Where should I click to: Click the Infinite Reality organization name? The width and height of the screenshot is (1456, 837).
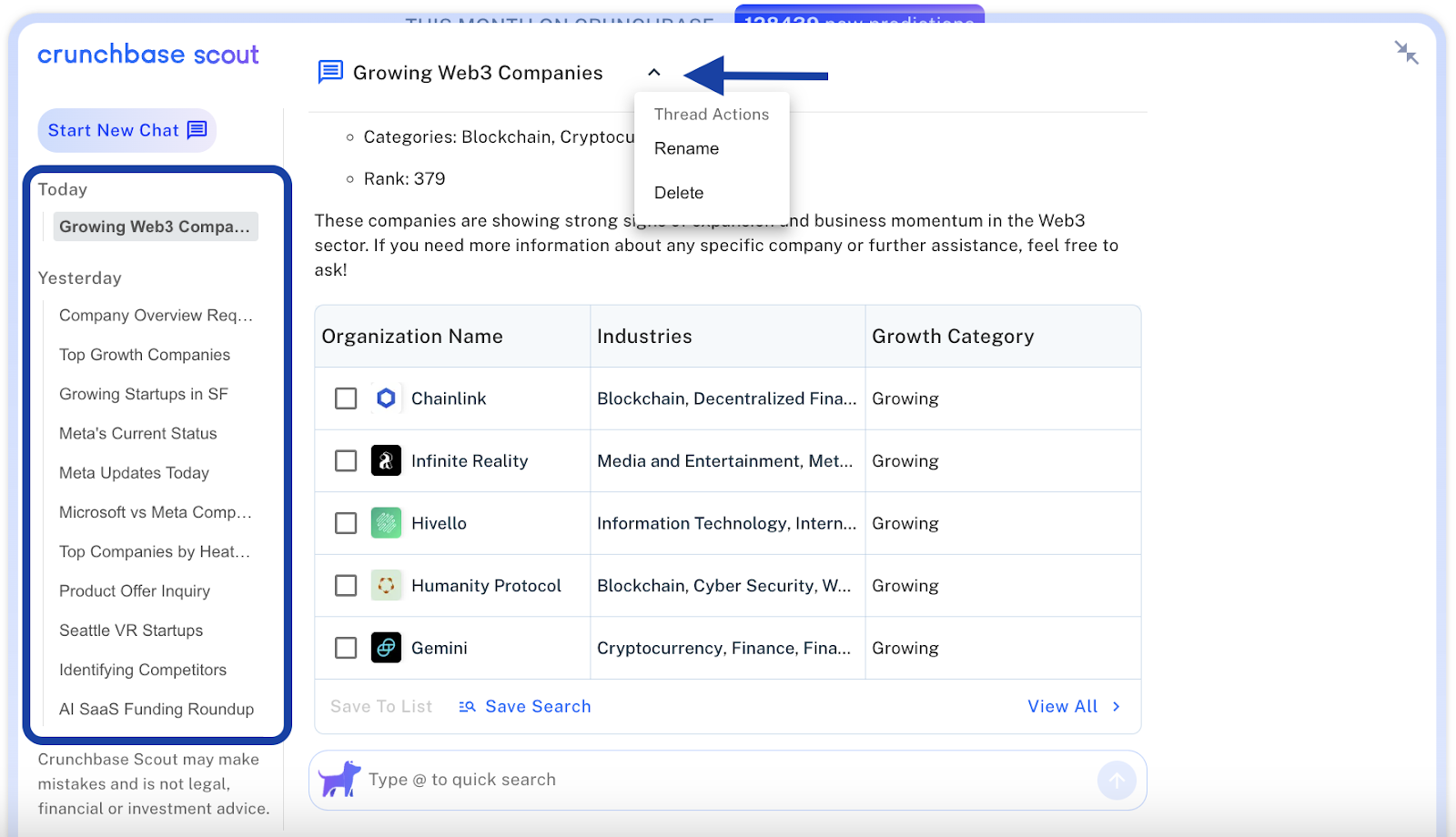click(x=470, y=461)
